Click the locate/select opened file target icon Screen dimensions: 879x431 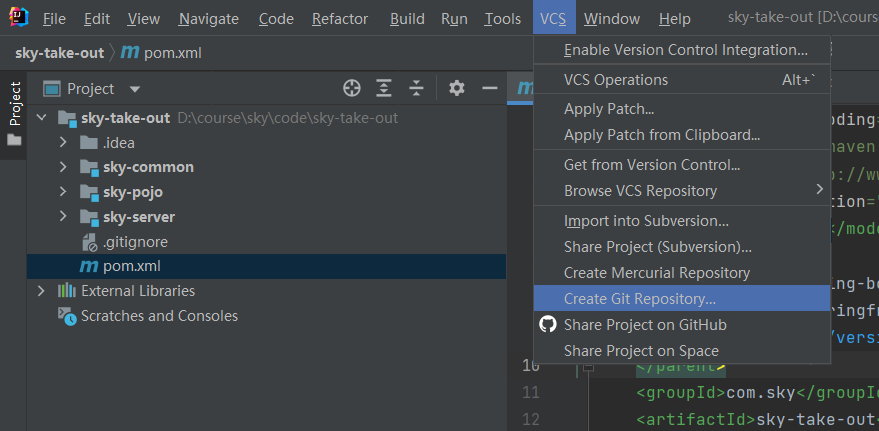[351, 88]
